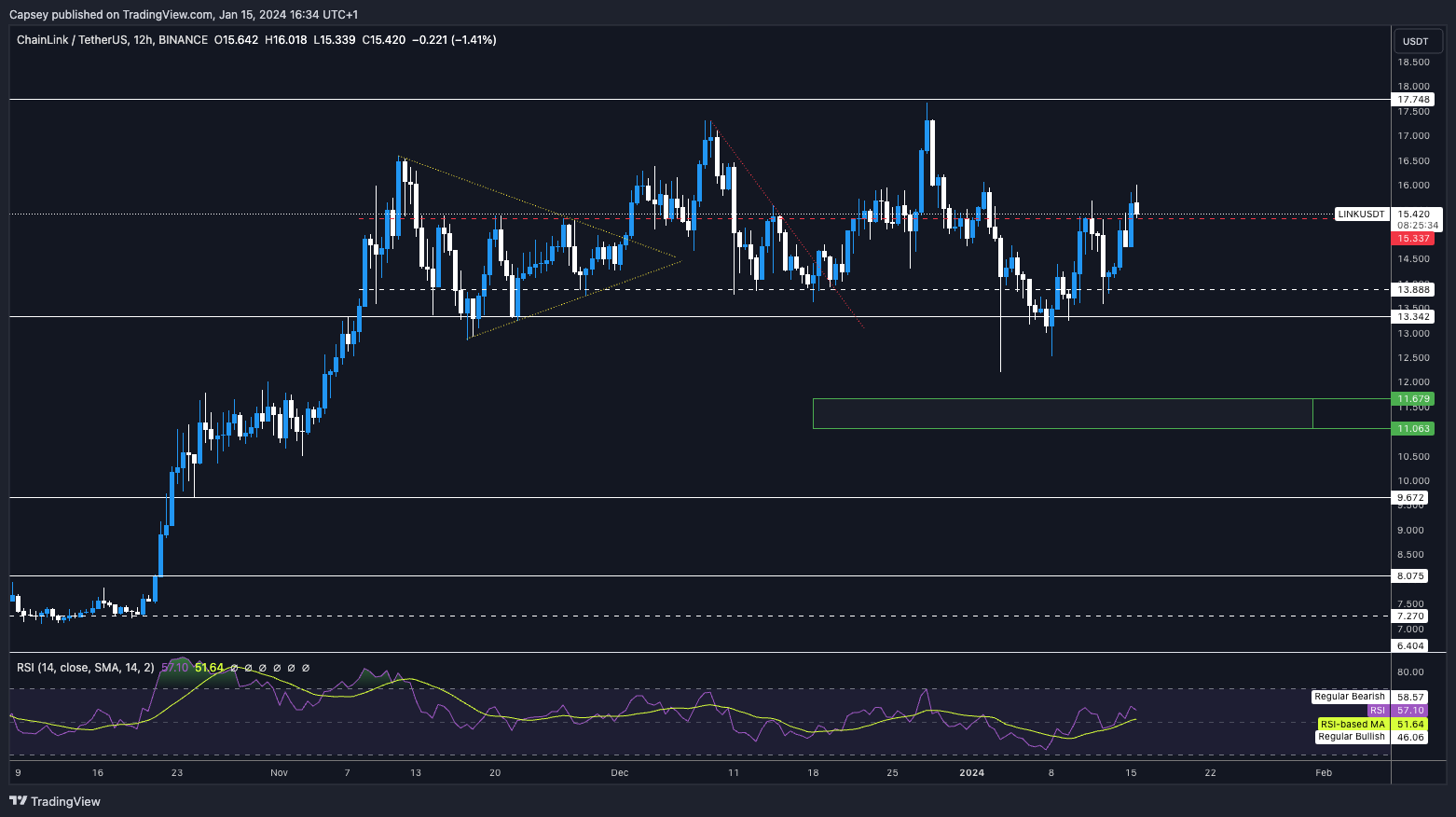The image size is (1456, 817).
Task: Click the Dec label on the time axis
Action: coord(620,772)
